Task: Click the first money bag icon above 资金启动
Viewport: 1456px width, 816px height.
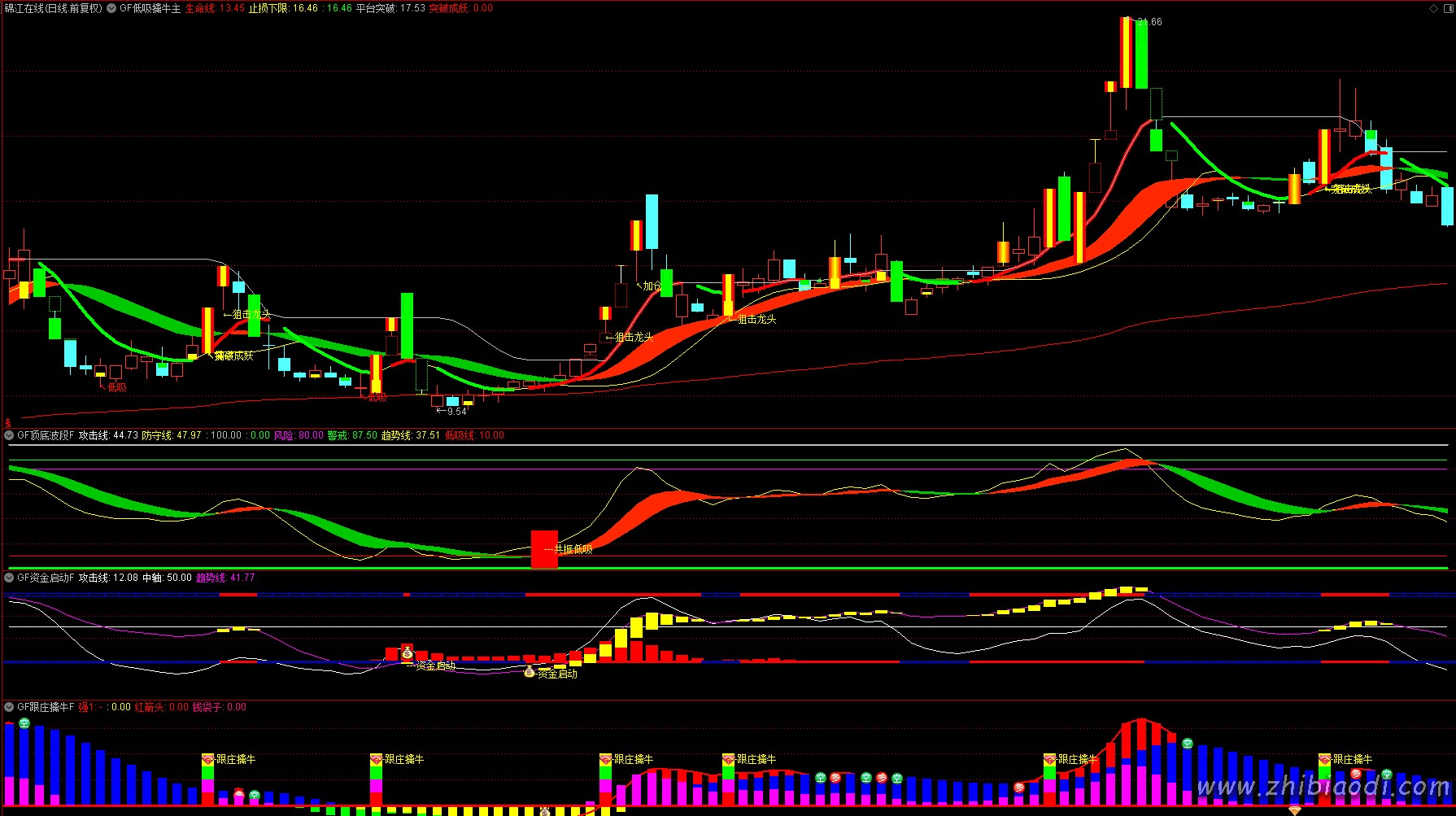Action: [x=408, y=652]
